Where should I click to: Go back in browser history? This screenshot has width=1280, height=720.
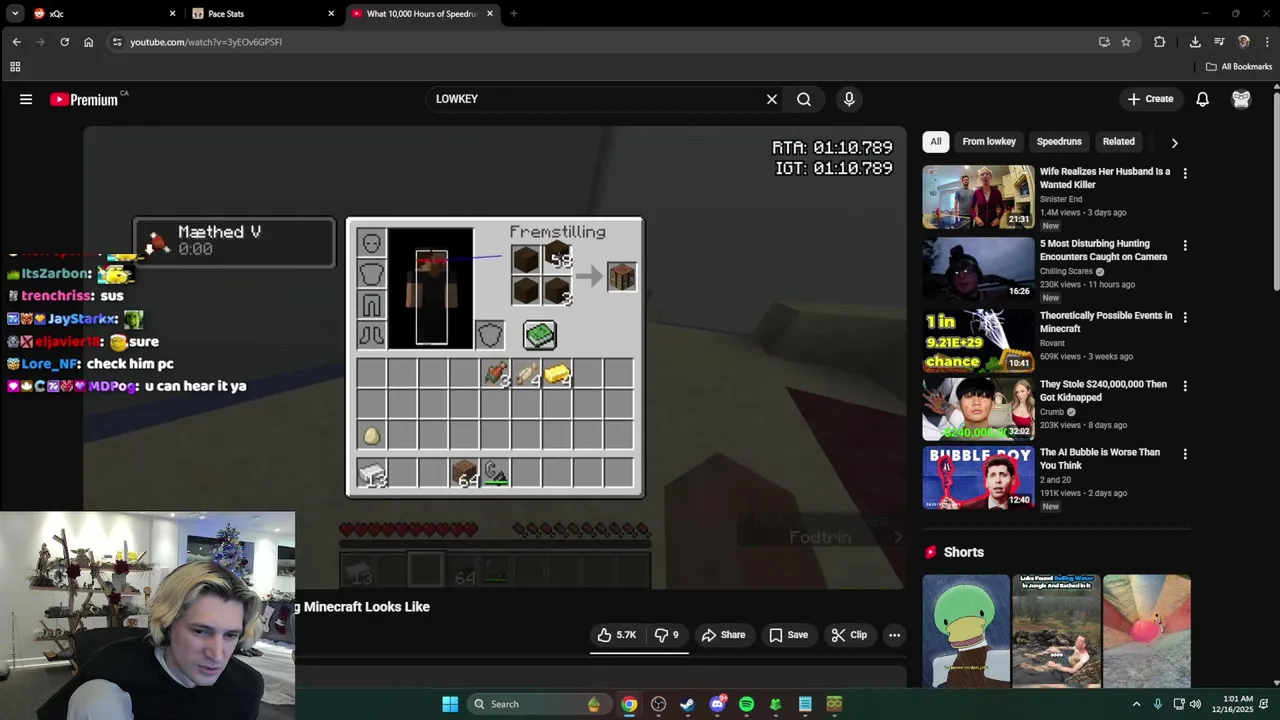coord(16,42)
